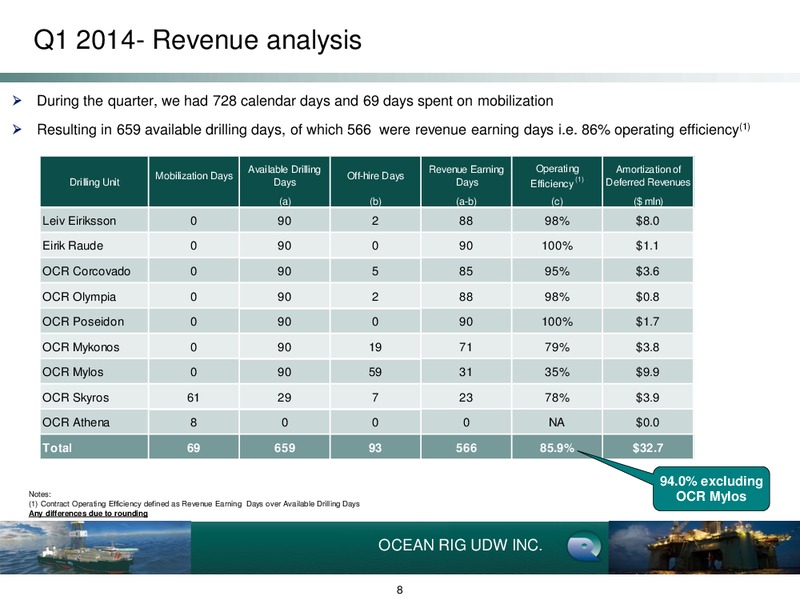
Task: Click the Contract Operating Efficiency footnote
Action: pos(194,504)
